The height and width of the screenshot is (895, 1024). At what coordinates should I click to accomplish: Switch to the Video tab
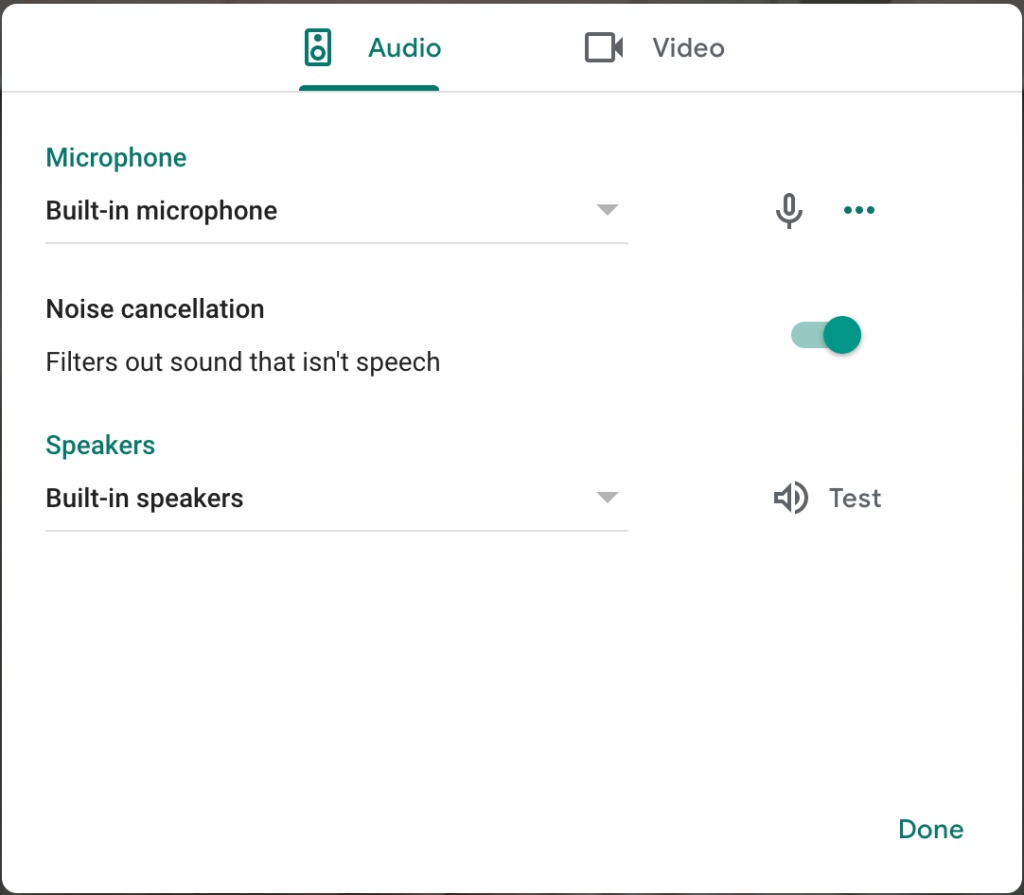688,47
